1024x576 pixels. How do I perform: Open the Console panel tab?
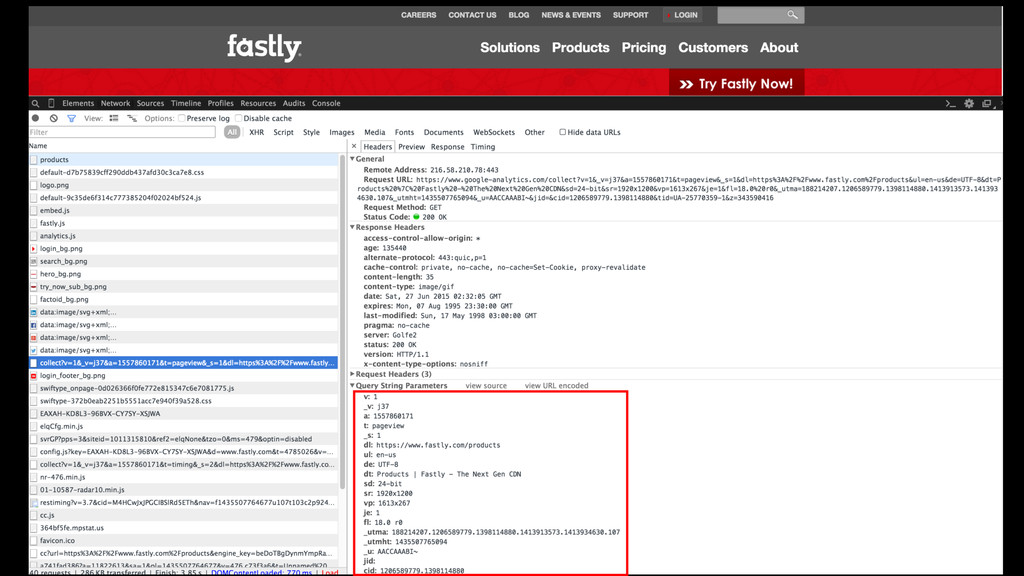coord(326,103)
